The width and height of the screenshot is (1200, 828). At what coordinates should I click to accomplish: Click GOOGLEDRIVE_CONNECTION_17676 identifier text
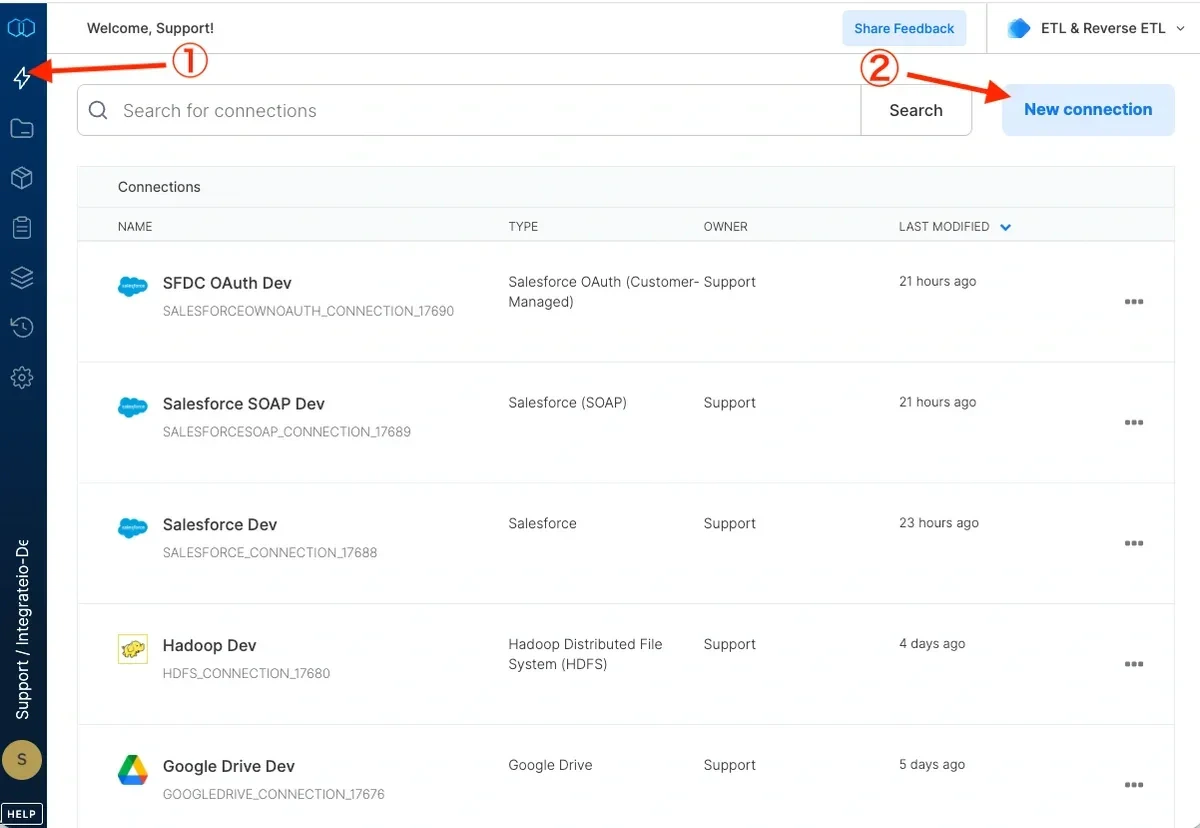coord(273,795)
